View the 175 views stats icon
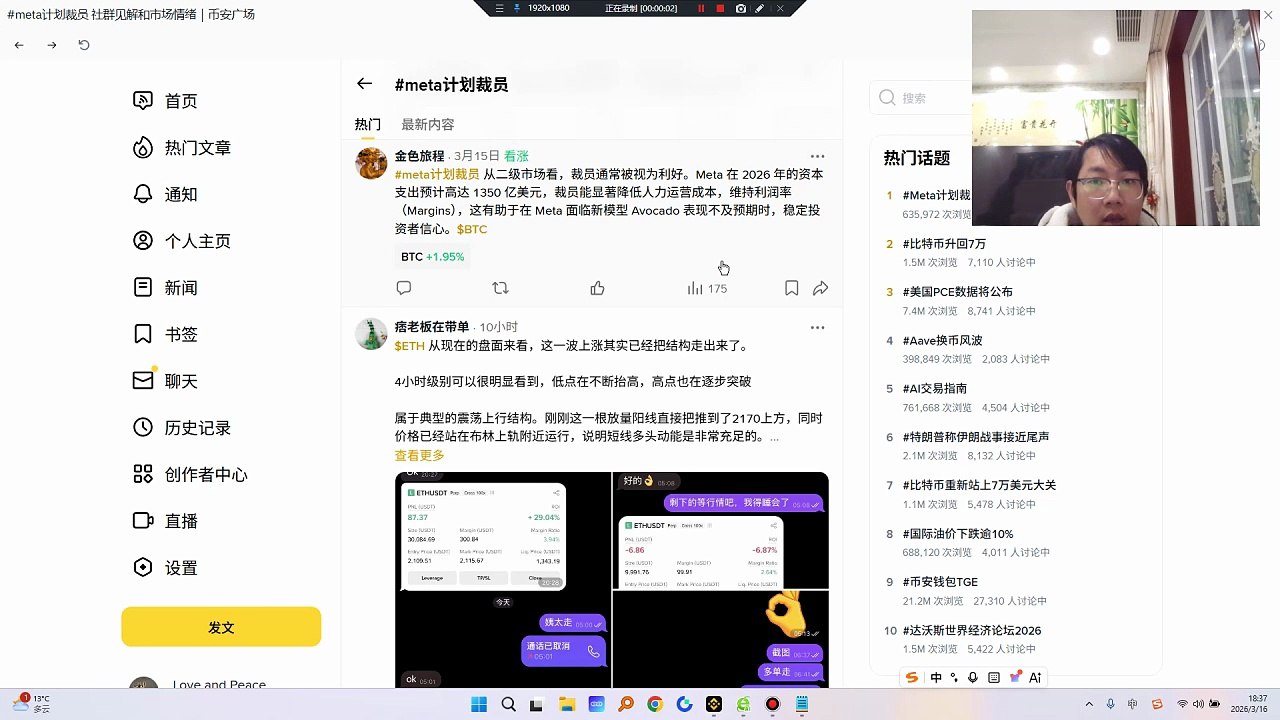 [x=695, y=288]
